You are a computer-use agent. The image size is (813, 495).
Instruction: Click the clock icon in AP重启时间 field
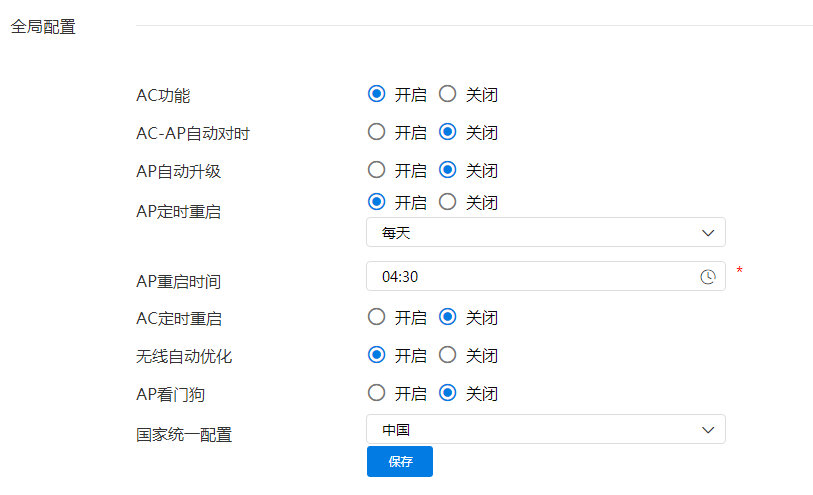[708, 276]
